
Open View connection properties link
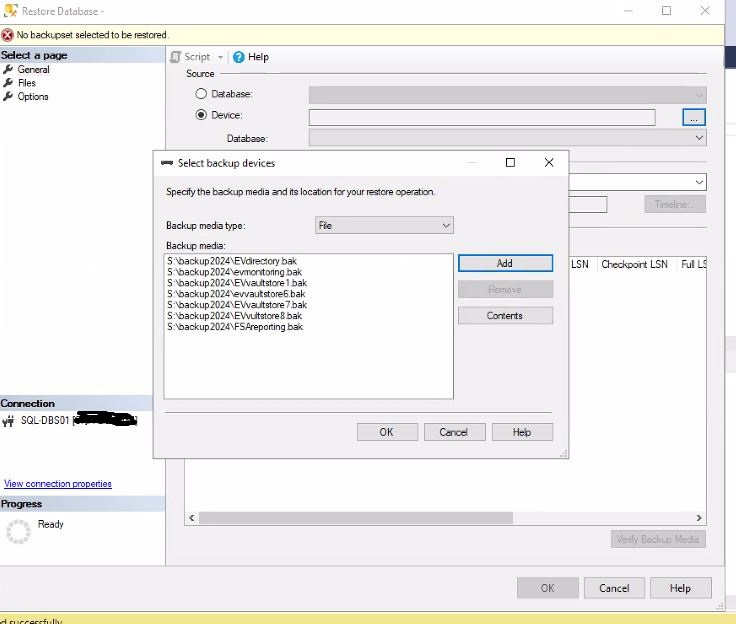58,484
